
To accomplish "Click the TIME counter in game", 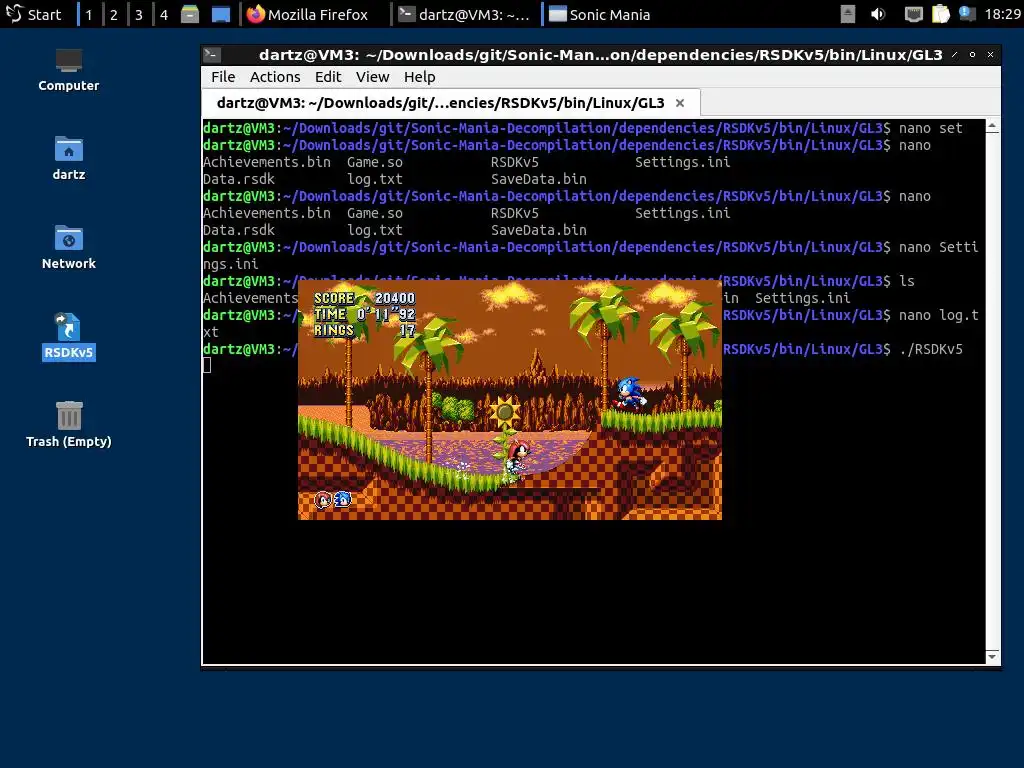I will (x=364, y=315).
